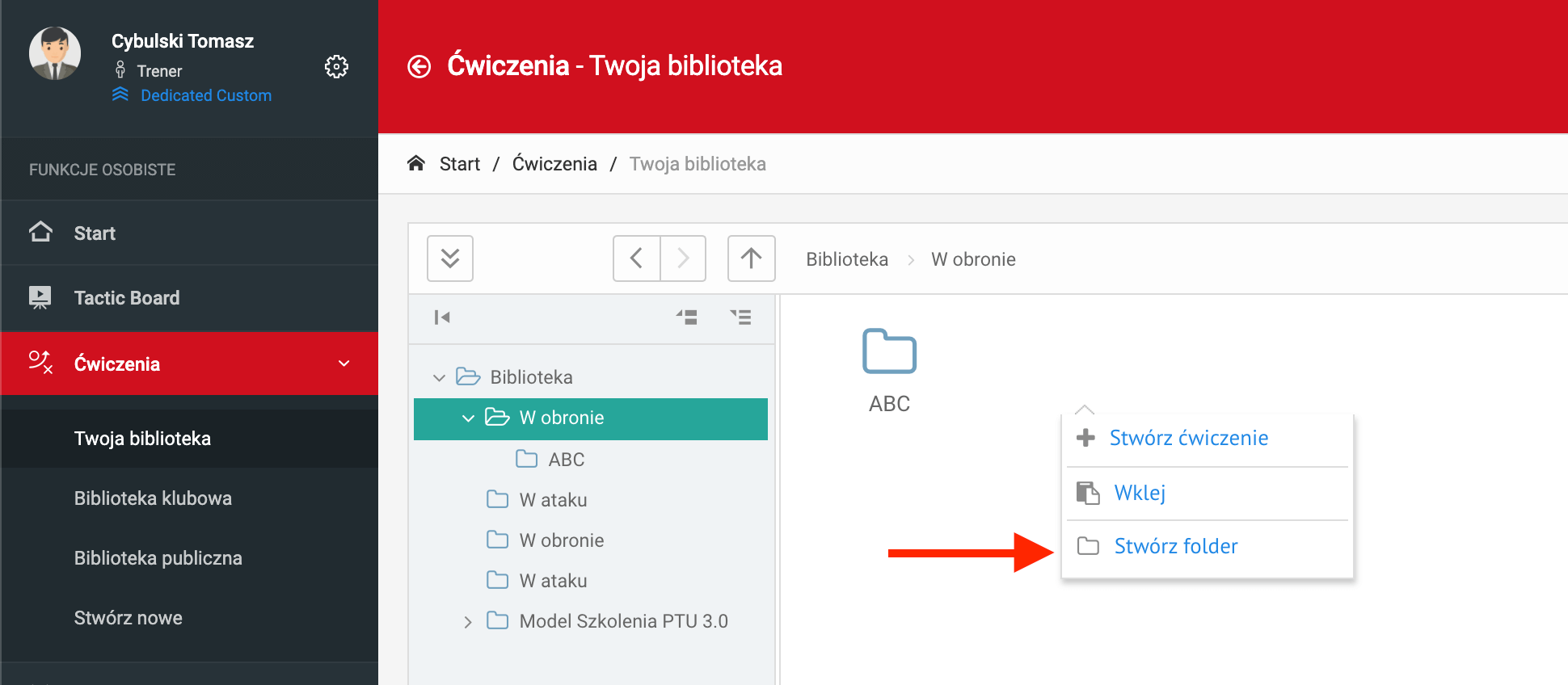
Task: Collapse the tree panel with the first-item icon
Action: (x=441, y=317)
